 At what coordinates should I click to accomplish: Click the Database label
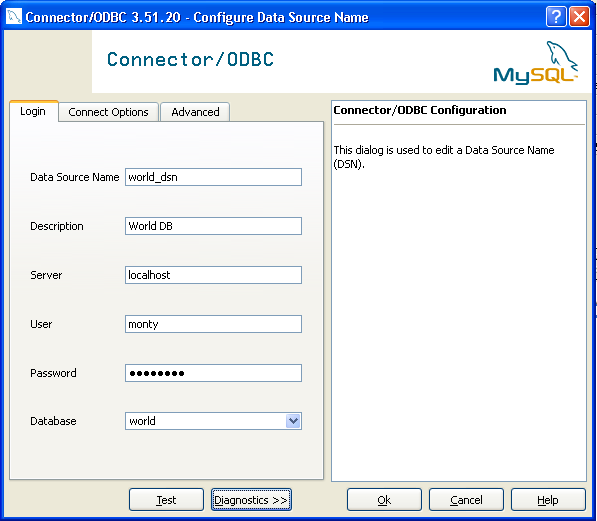point(53,421)
